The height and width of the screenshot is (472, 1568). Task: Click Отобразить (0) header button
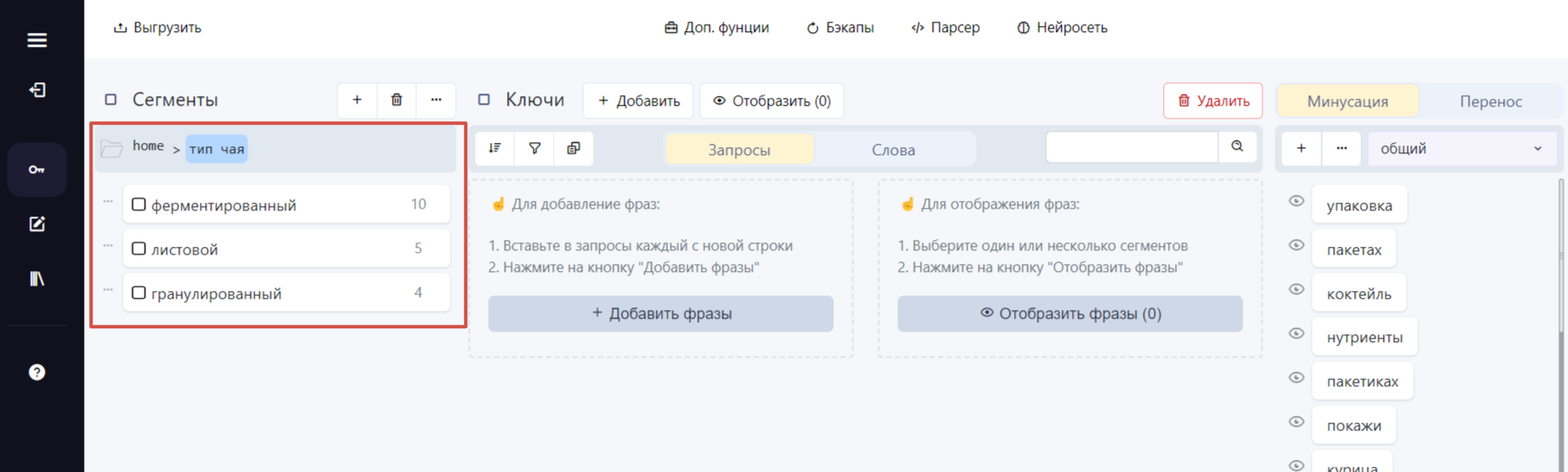point(772,100)
